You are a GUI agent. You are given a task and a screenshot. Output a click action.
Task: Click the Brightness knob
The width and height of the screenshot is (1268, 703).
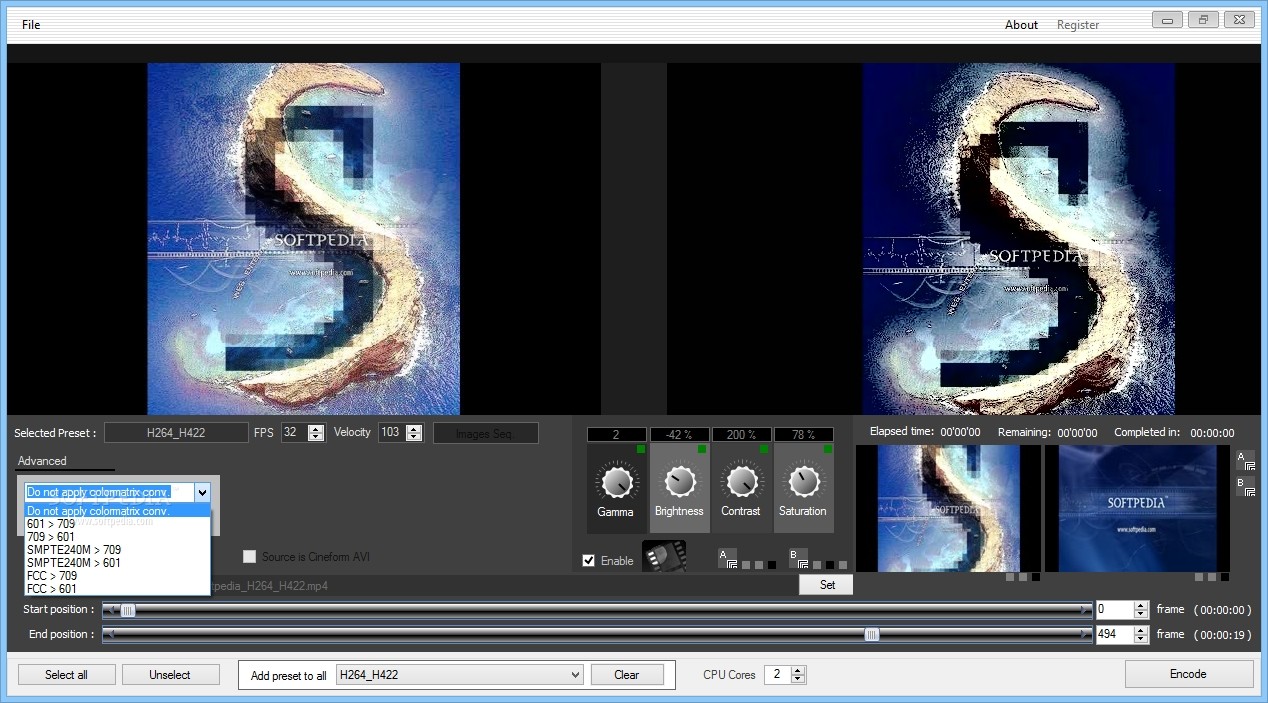coord(679,482)
